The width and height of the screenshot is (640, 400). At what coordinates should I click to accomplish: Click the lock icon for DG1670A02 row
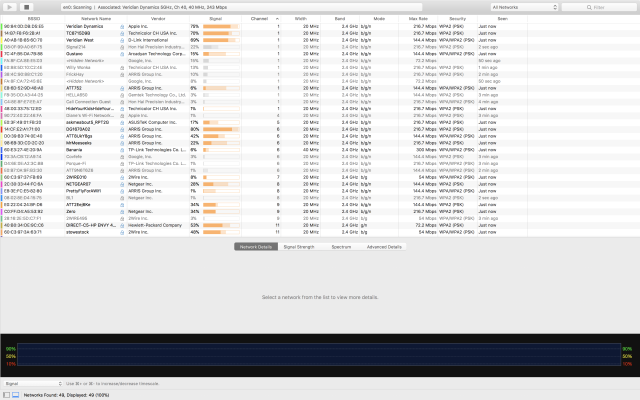(x=122, y=129)
